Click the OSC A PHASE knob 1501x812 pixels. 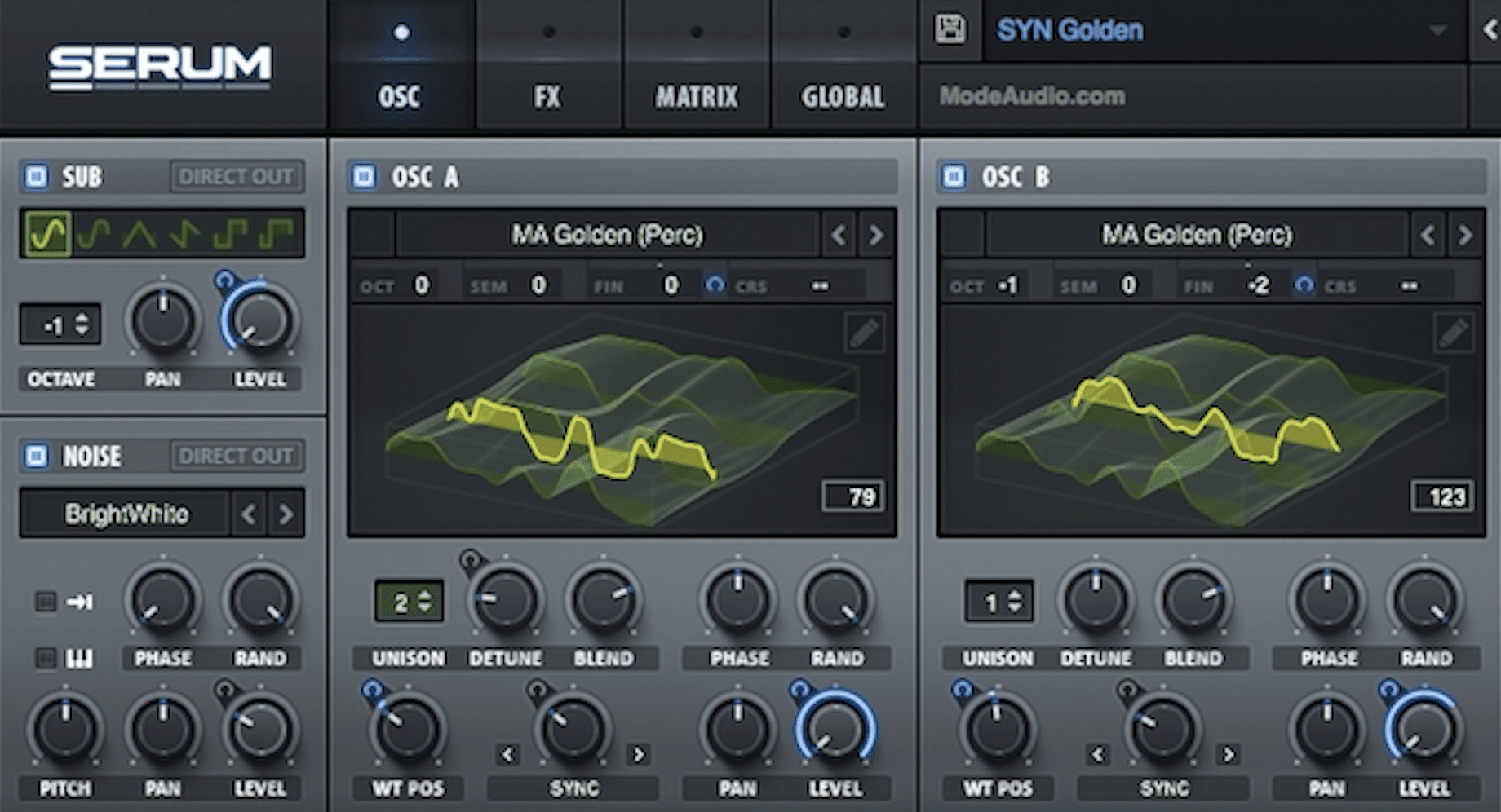coord(737,600)
